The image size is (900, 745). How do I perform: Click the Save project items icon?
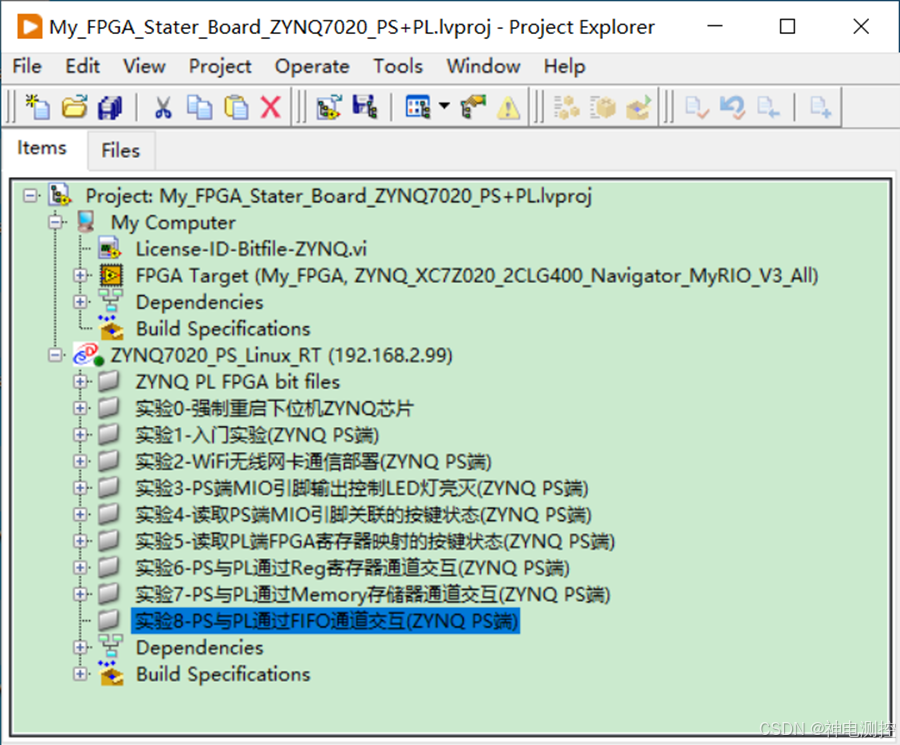364,107
